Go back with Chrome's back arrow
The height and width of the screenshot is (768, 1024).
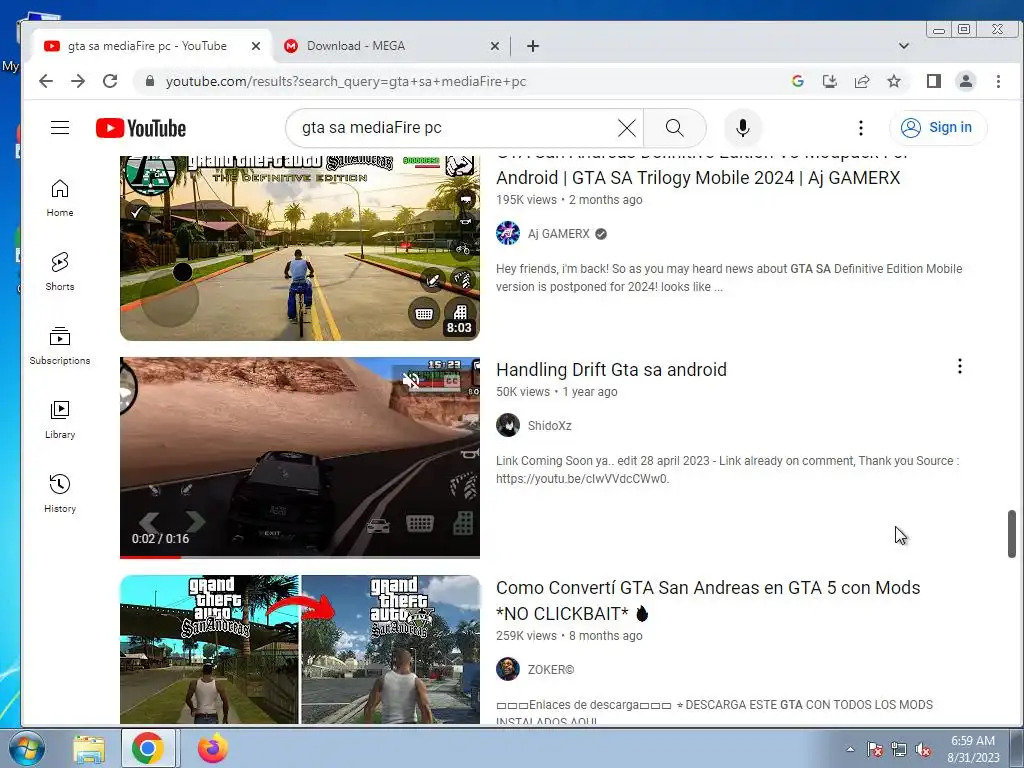point(46,81)
